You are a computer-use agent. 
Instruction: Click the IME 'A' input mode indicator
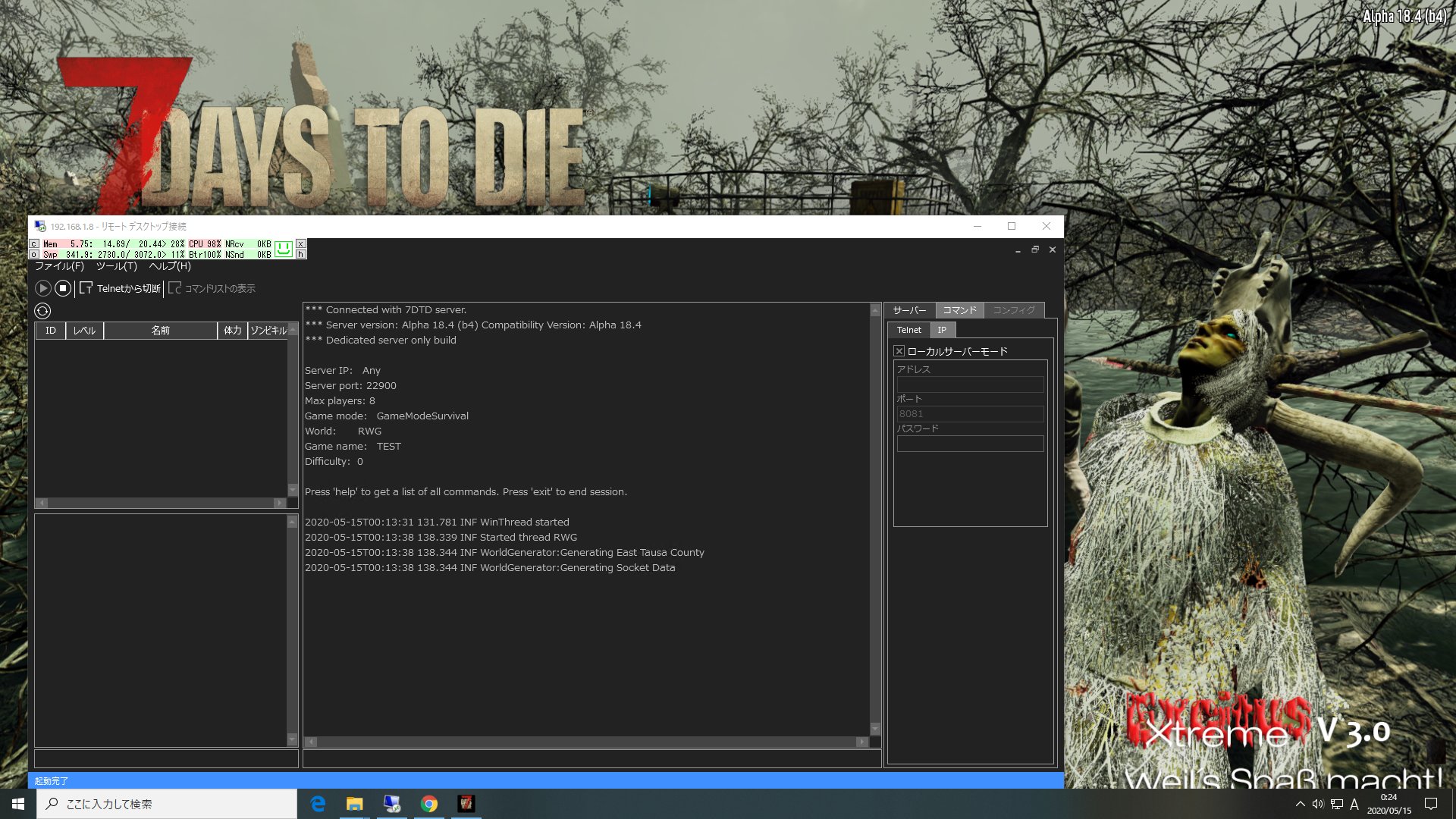tap(1354, 804)
